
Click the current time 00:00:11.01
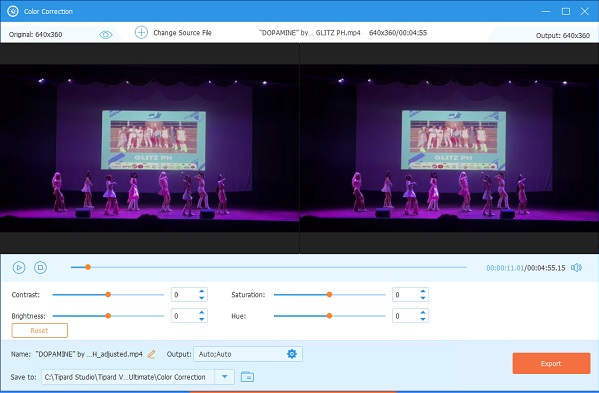pos(505,268)
